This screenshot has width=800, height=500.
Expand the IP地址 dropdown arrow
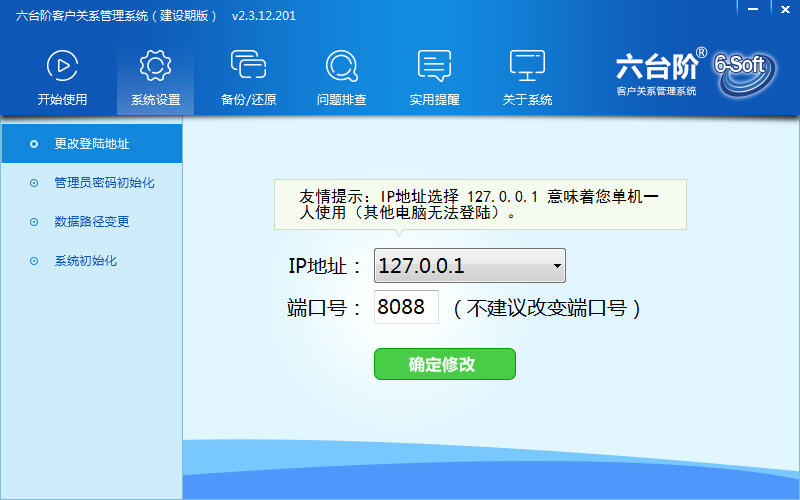(x=556, y=267)
